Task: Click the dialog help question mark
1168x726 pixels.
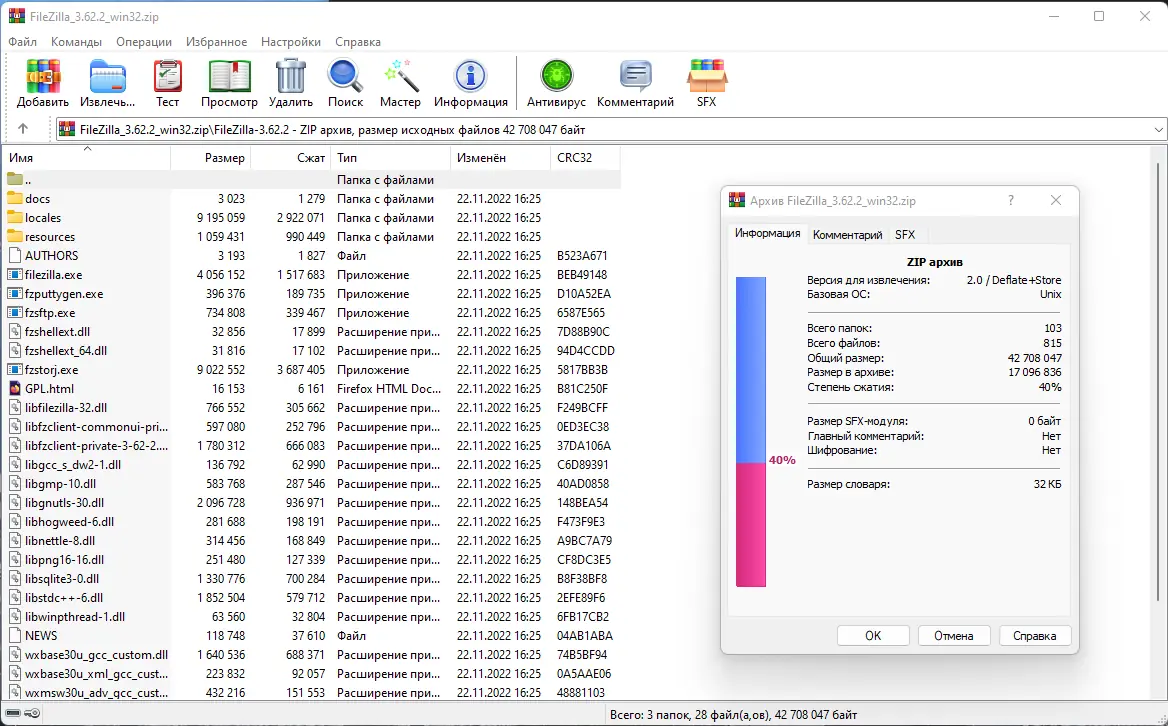Action: (x=1011, y=200)
